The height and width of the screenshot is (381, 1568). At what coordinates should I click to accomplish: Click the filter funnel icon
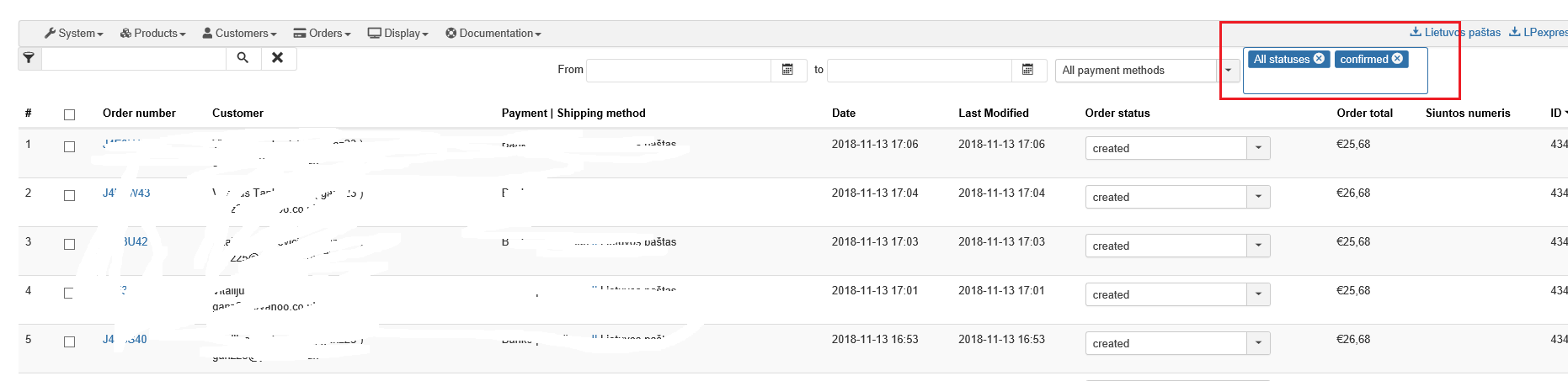tap(29, 58)
